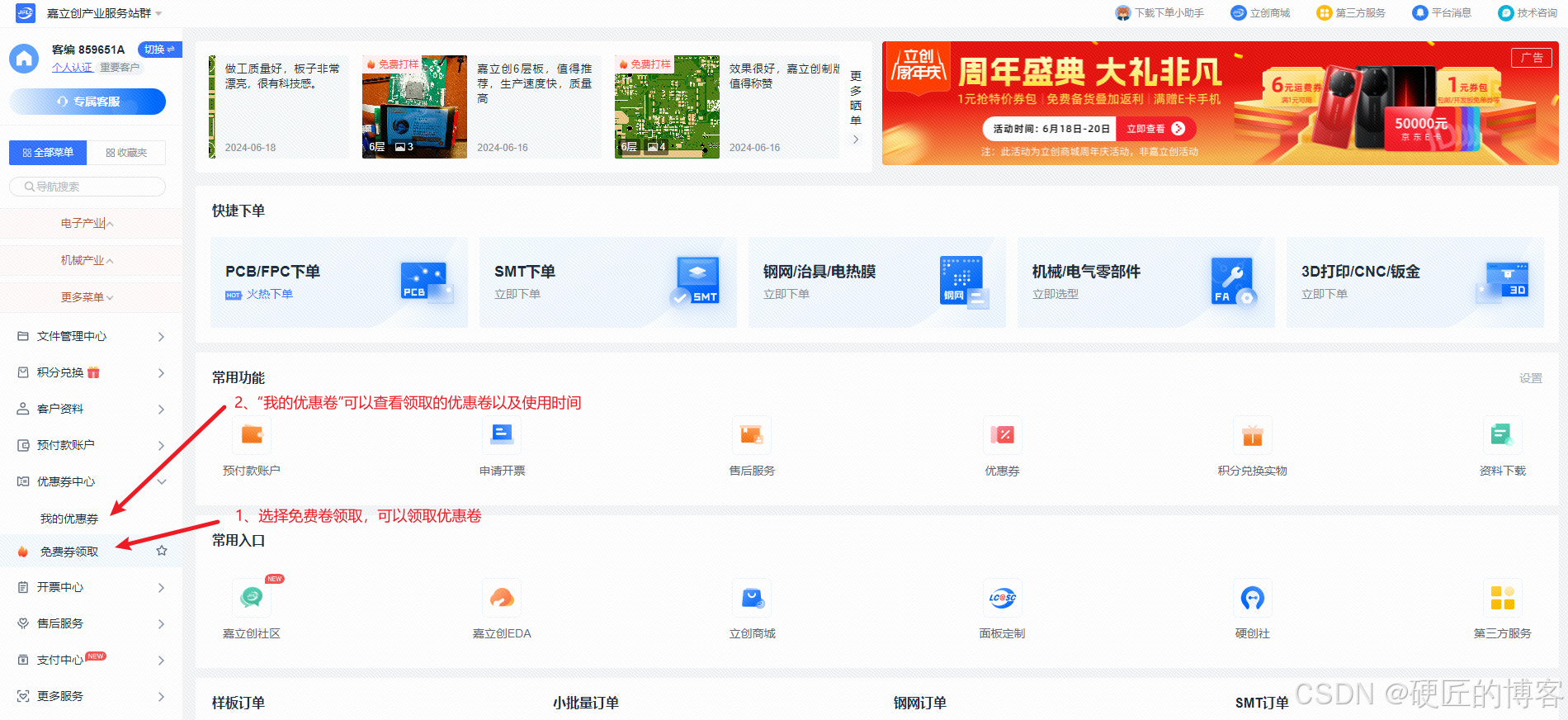Image resolution: width=1568 pixels, height=720 pixels.
Task: Click the 下载下单小助手 icon in top bar
Action: [x=1123, y=12]
